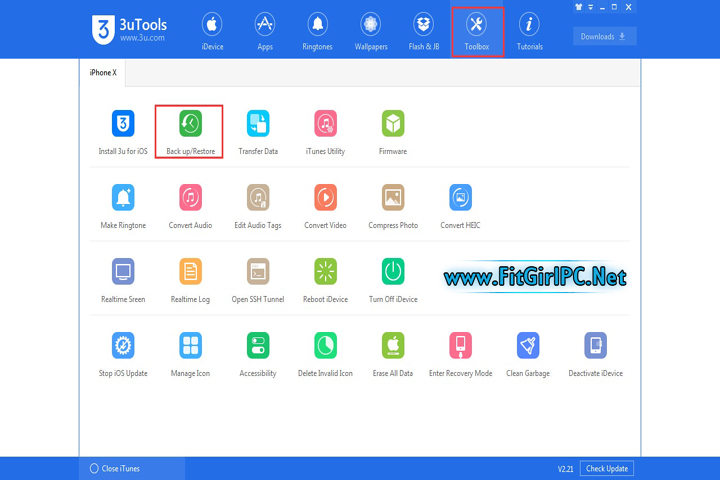Open the Convert HEIC tool
Viewport: 720px width, 480px height.
[x=460, y=198]
